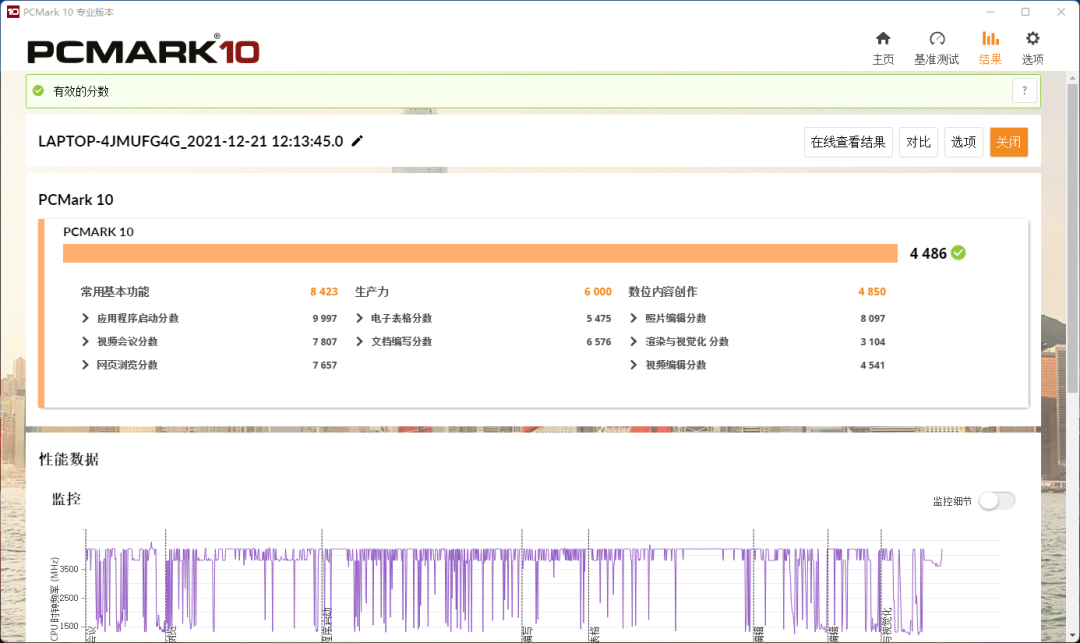Click the orange PCMark 10 score bar
This screenshot has width=1080, height=643.
[480, 253]
